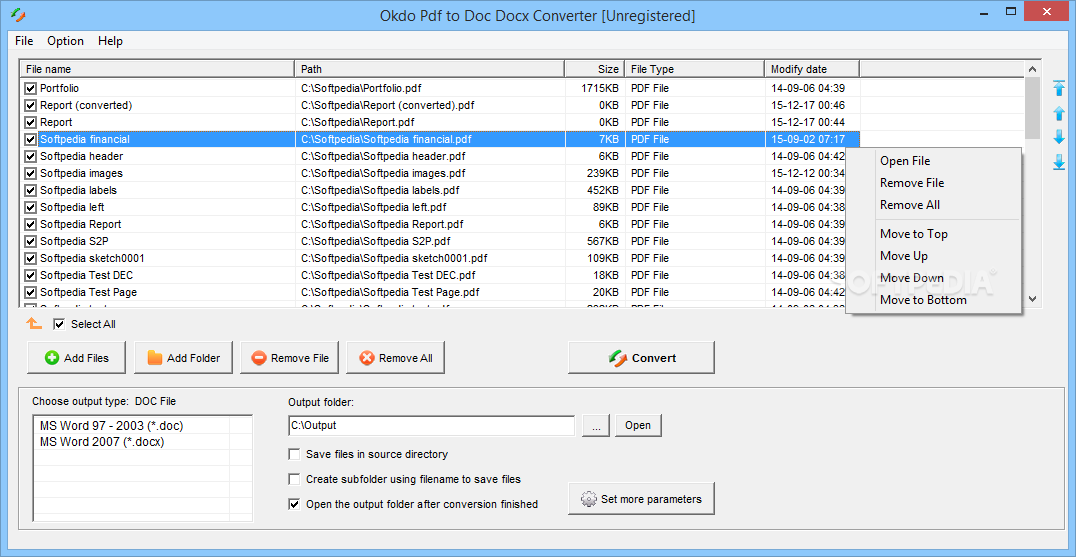Disable Open the output folder after conversion
The width and height of the screenshot is (1076, 557).
coord(294,504)
